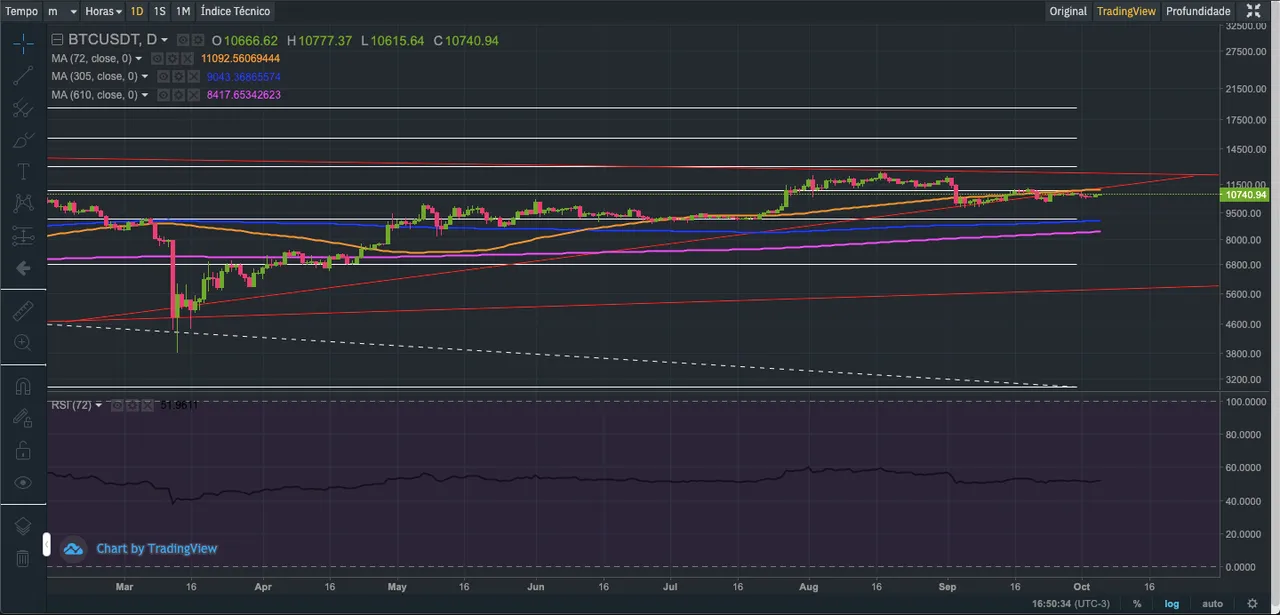Click the Aug label on time axis

[x=810, y=587]
